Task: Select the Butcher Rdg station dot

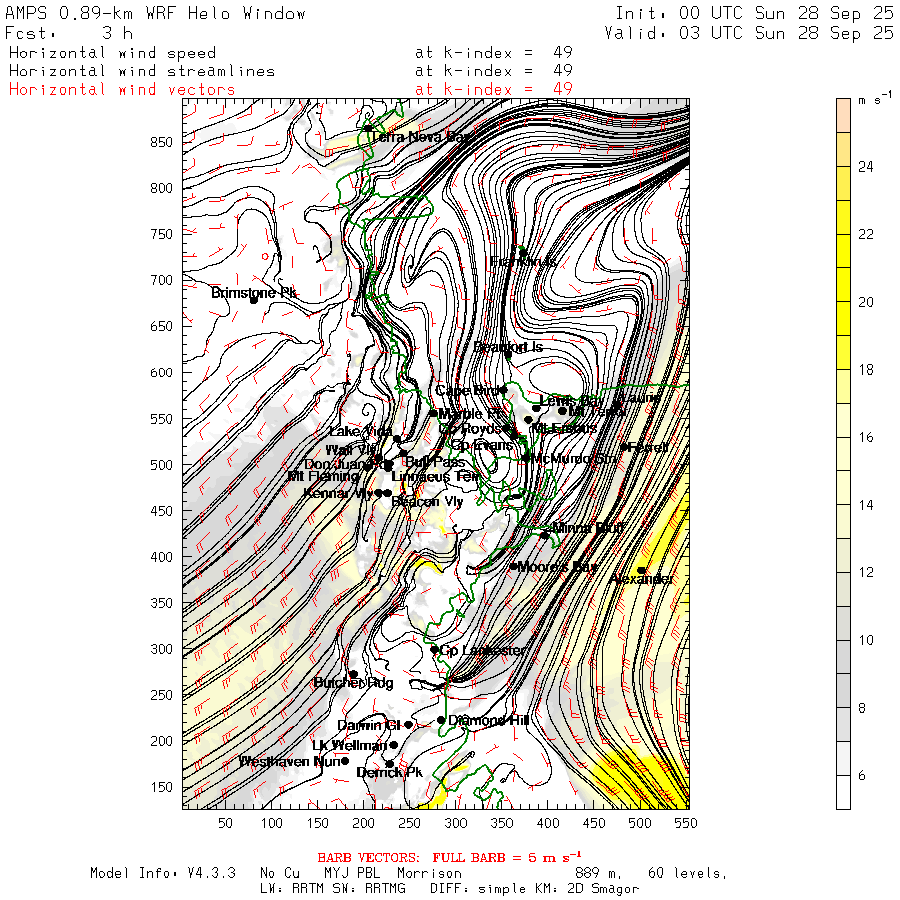Action: click(x=353, y=674)
